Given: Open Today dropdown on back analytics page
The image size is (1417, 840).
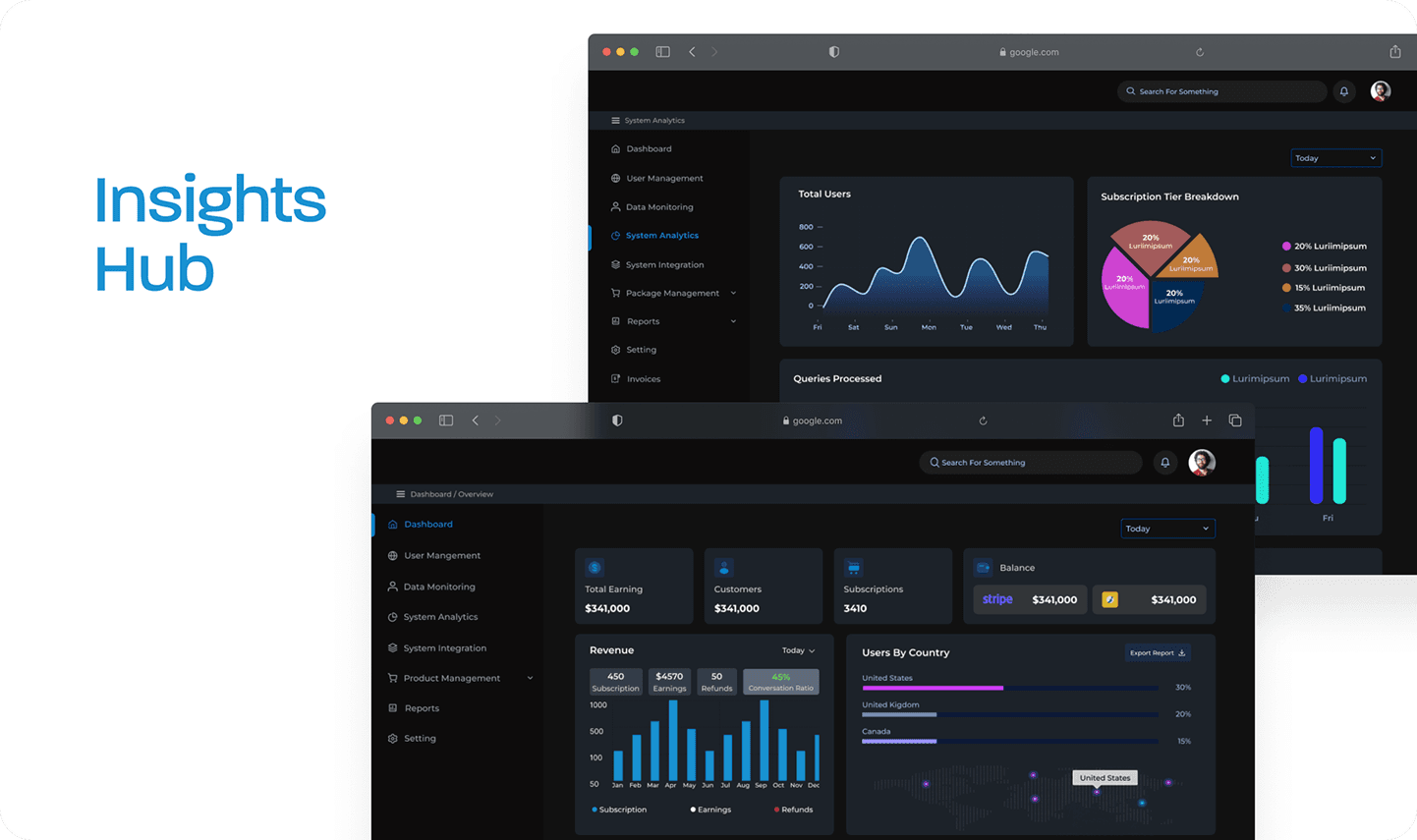Looking at the screenshot, I should point(1335,158).
